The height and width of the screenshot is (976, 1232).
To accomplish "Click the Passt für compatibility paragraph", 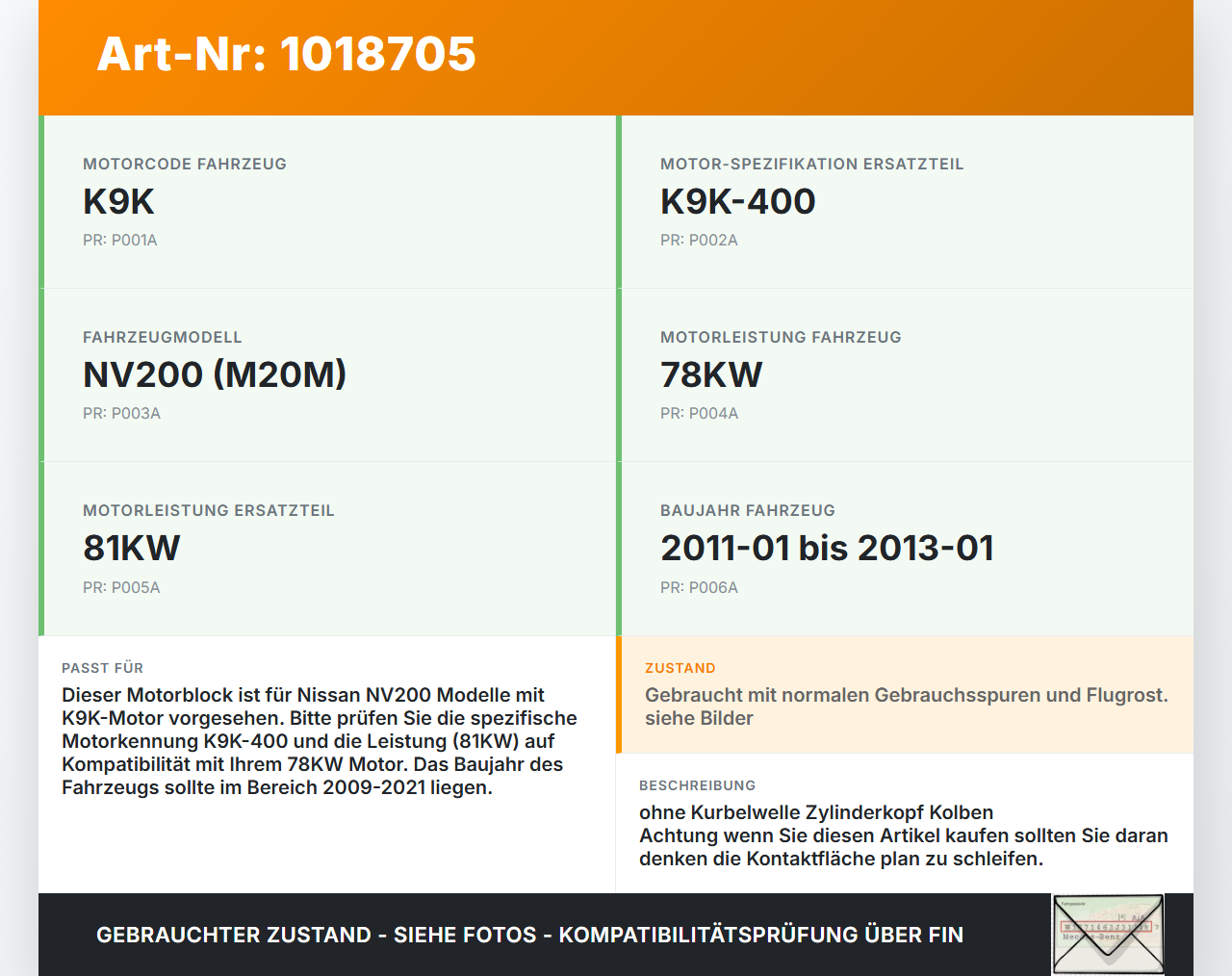I will [320, 741].
